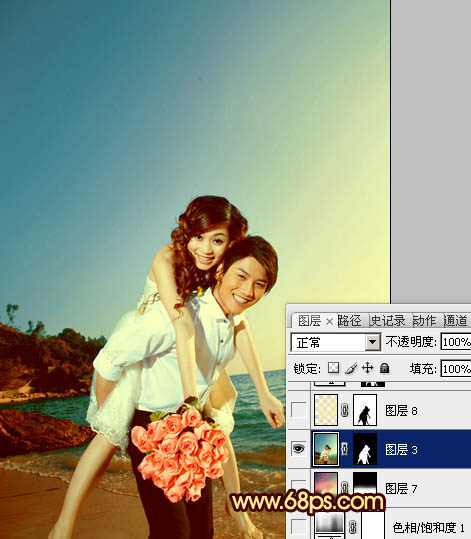This screenshot has width=471, height=539.
Task: Click the lock image pixels brush icon
Action: point(351,368)
